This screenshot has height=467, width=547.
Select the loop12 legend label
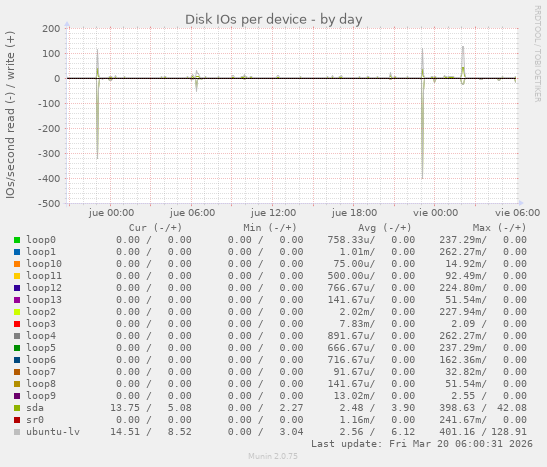point(44,288)
